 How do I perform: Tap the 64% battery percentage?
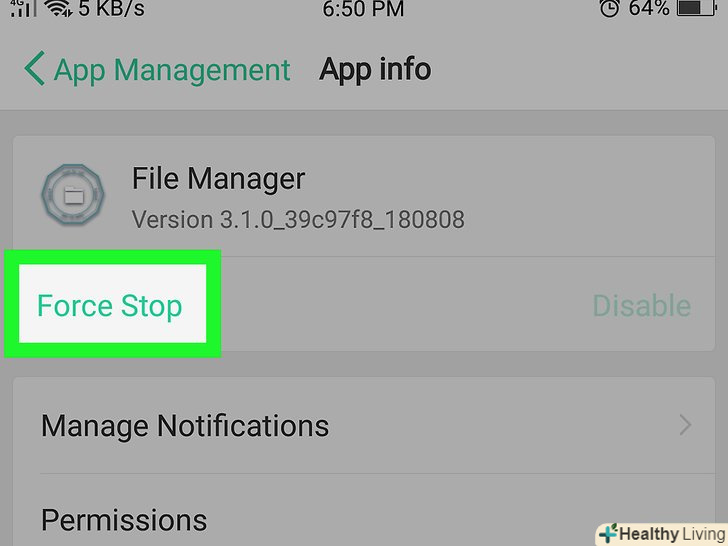(649, 8)
